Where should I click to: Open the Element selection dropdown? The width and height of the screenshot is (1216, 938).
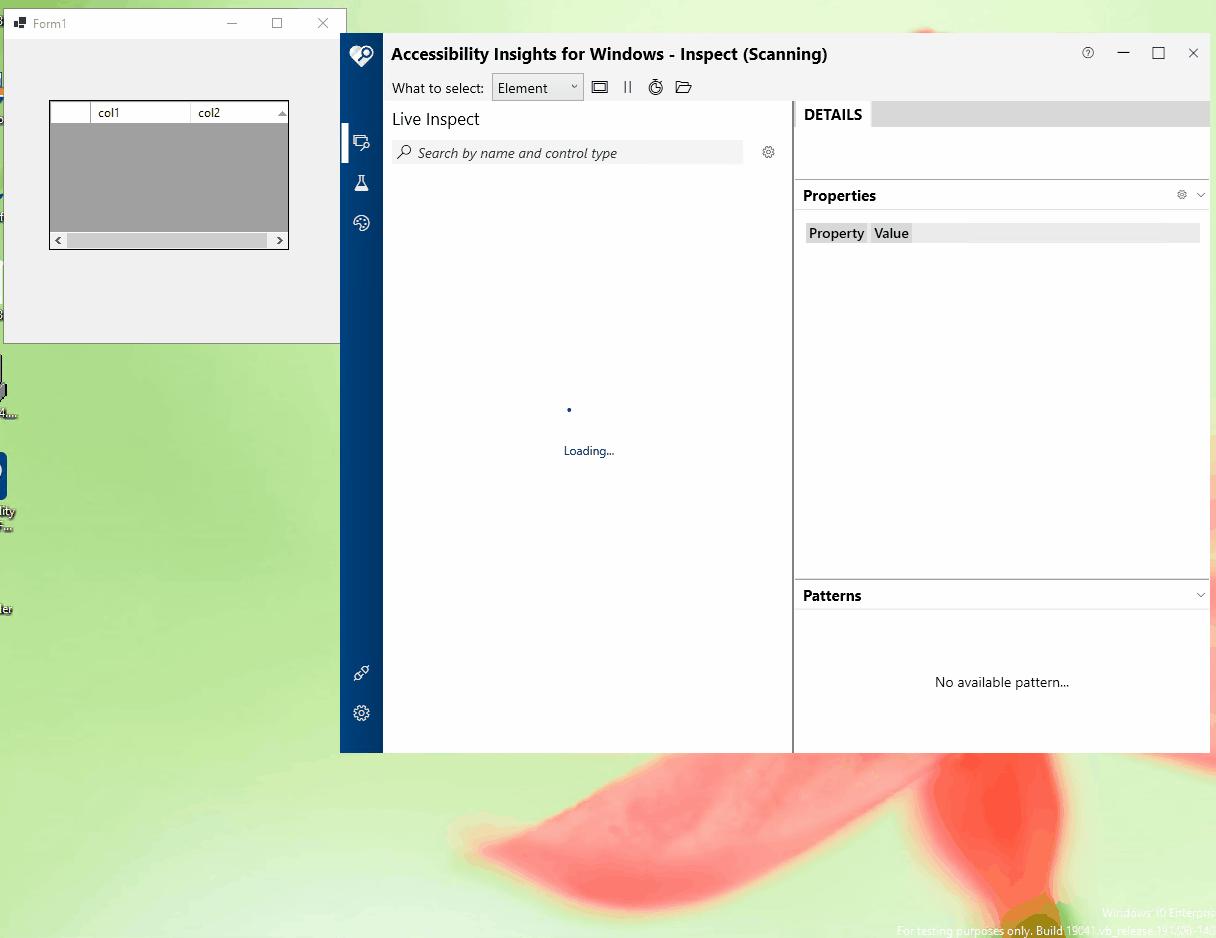coord(537,87)
